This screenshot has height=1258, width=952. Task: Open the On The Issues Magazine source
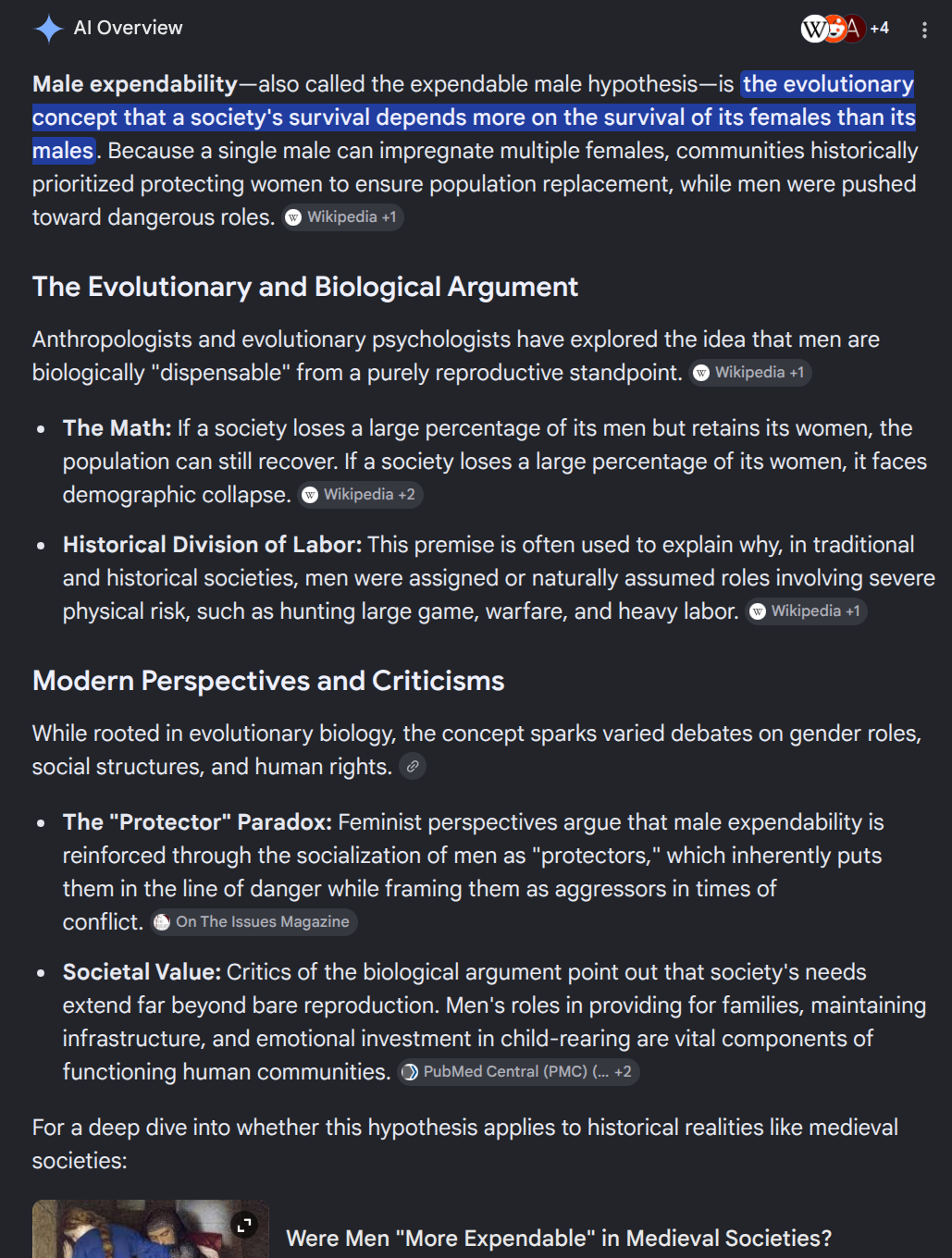tap(253, 922)
